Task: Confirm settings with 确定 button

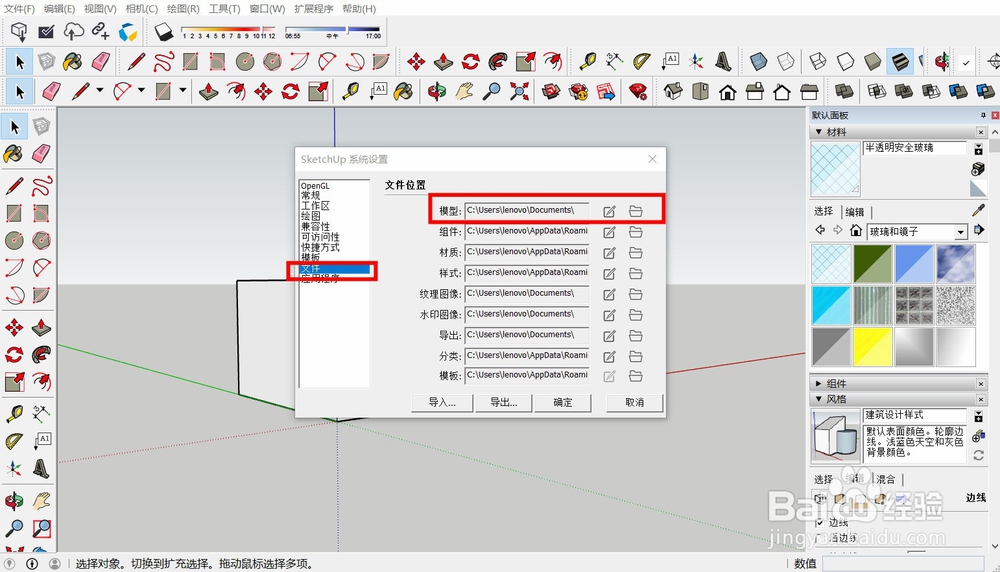Action: pyautogui.click(x=562, y=402)
